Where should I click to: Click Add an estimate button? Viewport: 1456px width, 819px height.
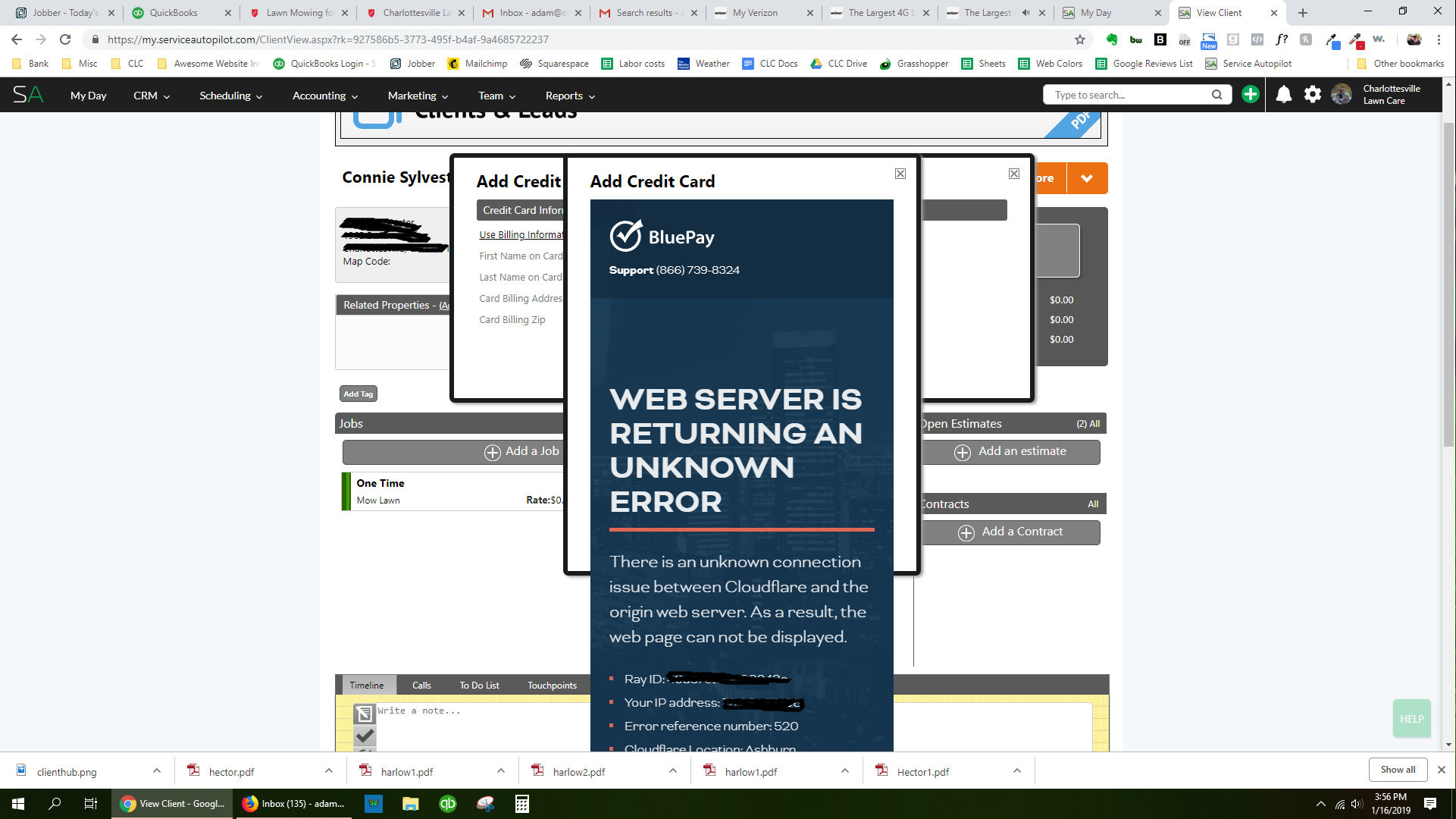(x=1011, y=452)
